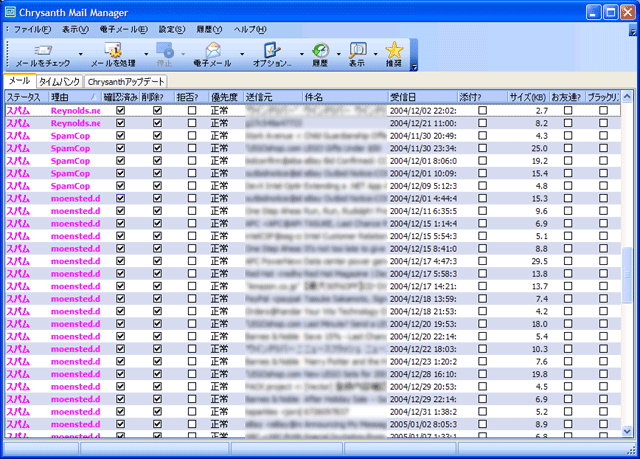The width and height of the screenshot is (640, 459).
Task: Select the SpamCop row with size 25.0
Action: tap(313, 148)
